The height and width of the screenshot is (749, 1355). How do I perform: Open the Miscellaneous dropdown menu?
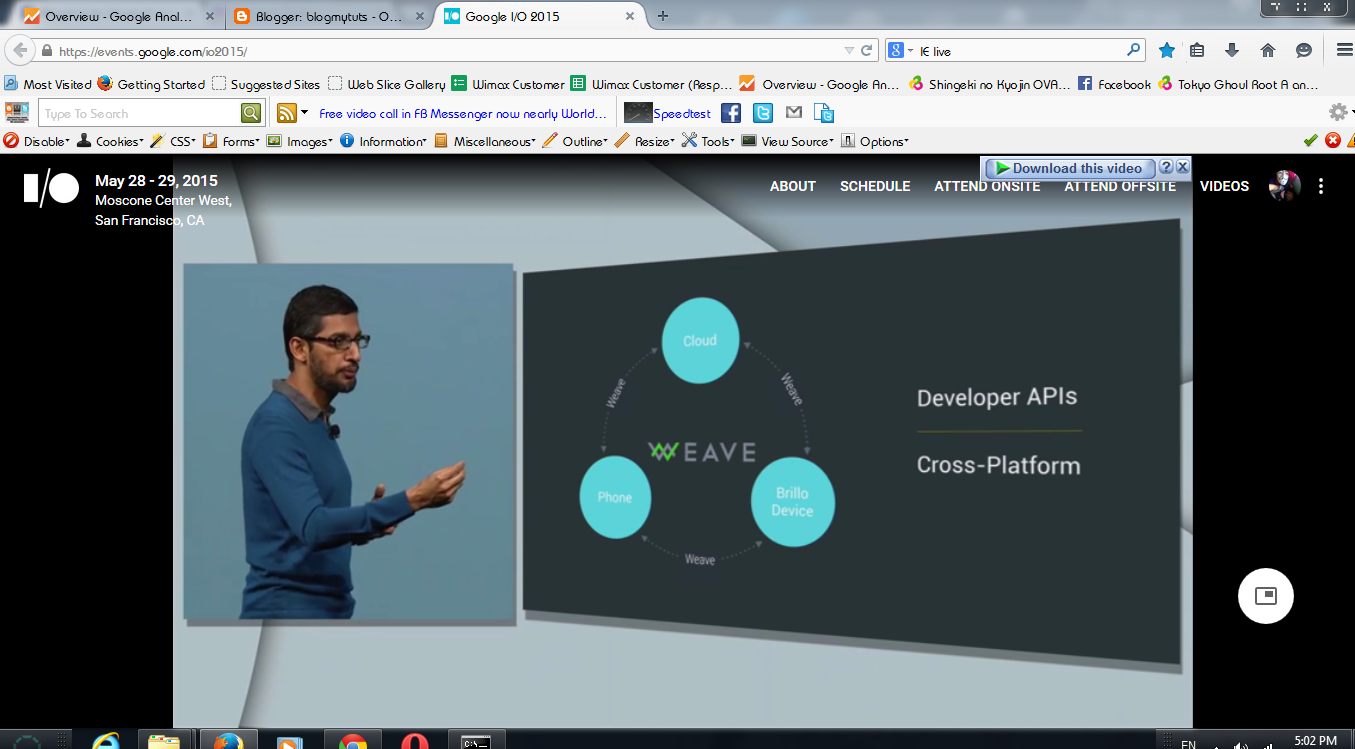[485, 141]
